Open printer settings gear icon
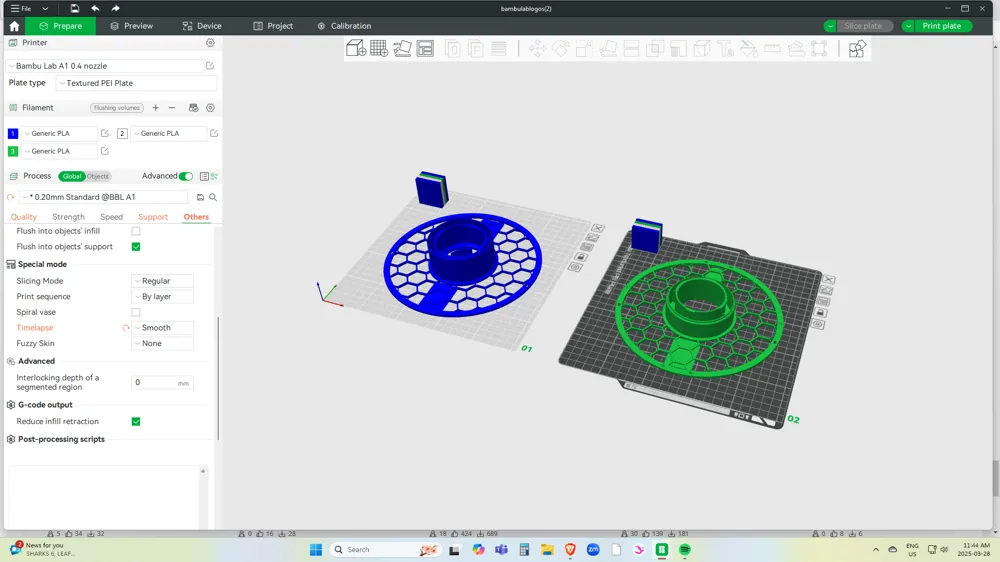 click(210, 43)
